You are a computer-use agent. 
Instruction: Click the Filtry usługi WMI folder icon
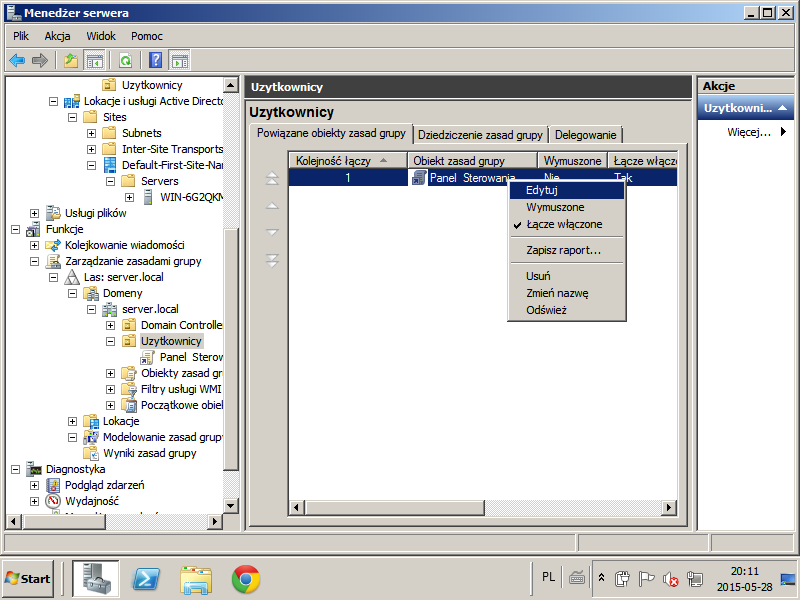[x=129, y=389]
